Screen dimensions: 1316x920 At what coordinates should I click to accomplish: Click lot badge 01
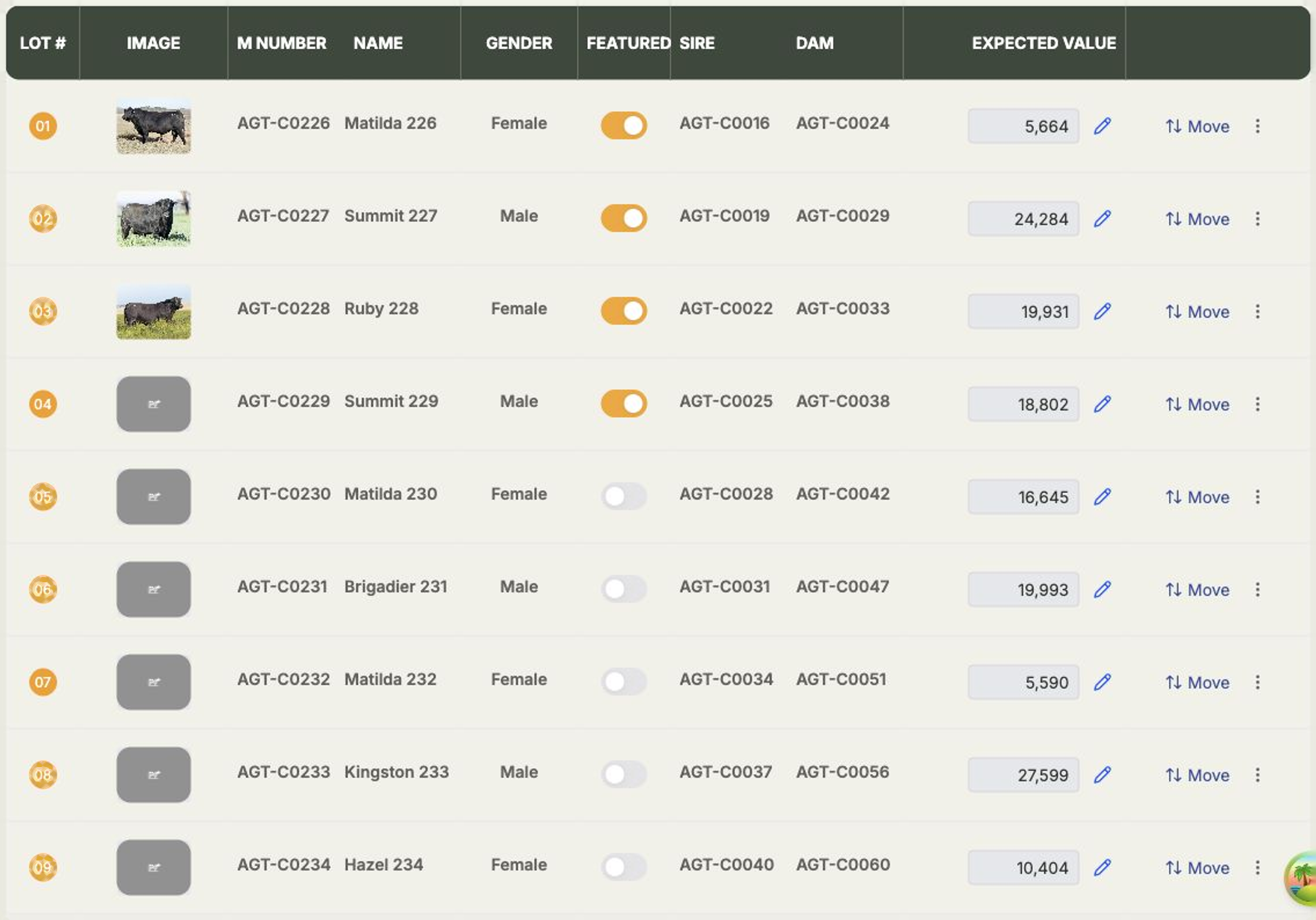[x=43, y=126]
